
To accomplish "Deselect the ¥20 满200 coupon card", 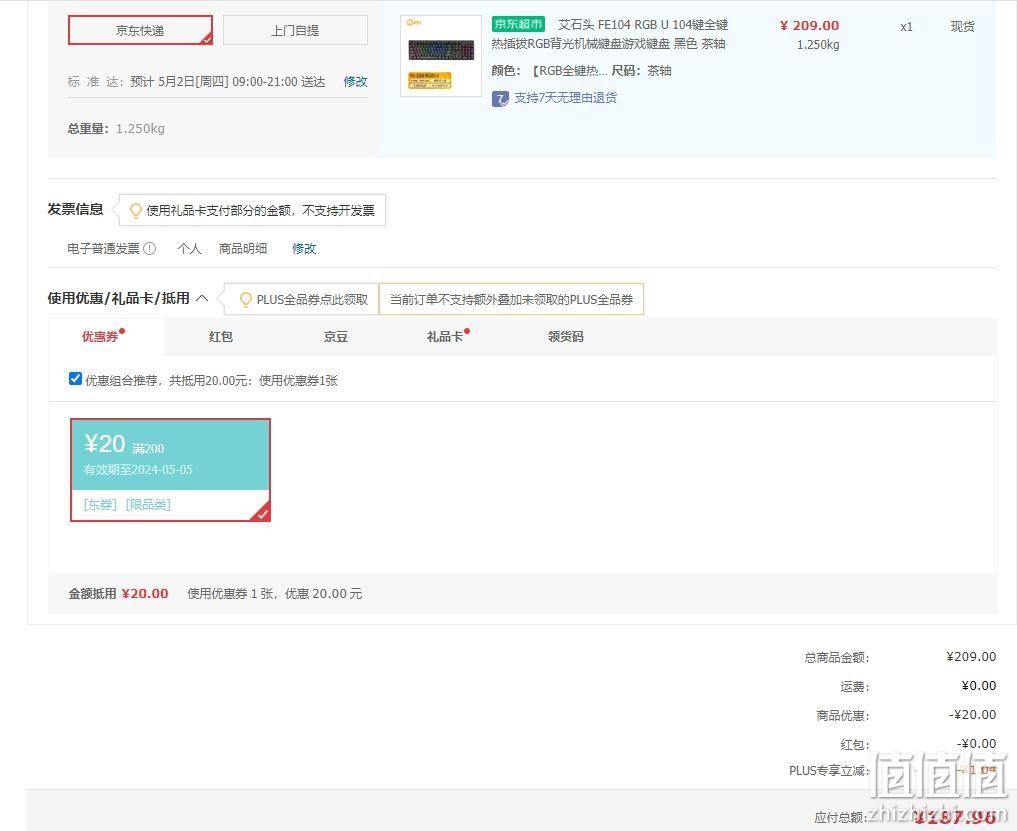I will coord(170,470).
